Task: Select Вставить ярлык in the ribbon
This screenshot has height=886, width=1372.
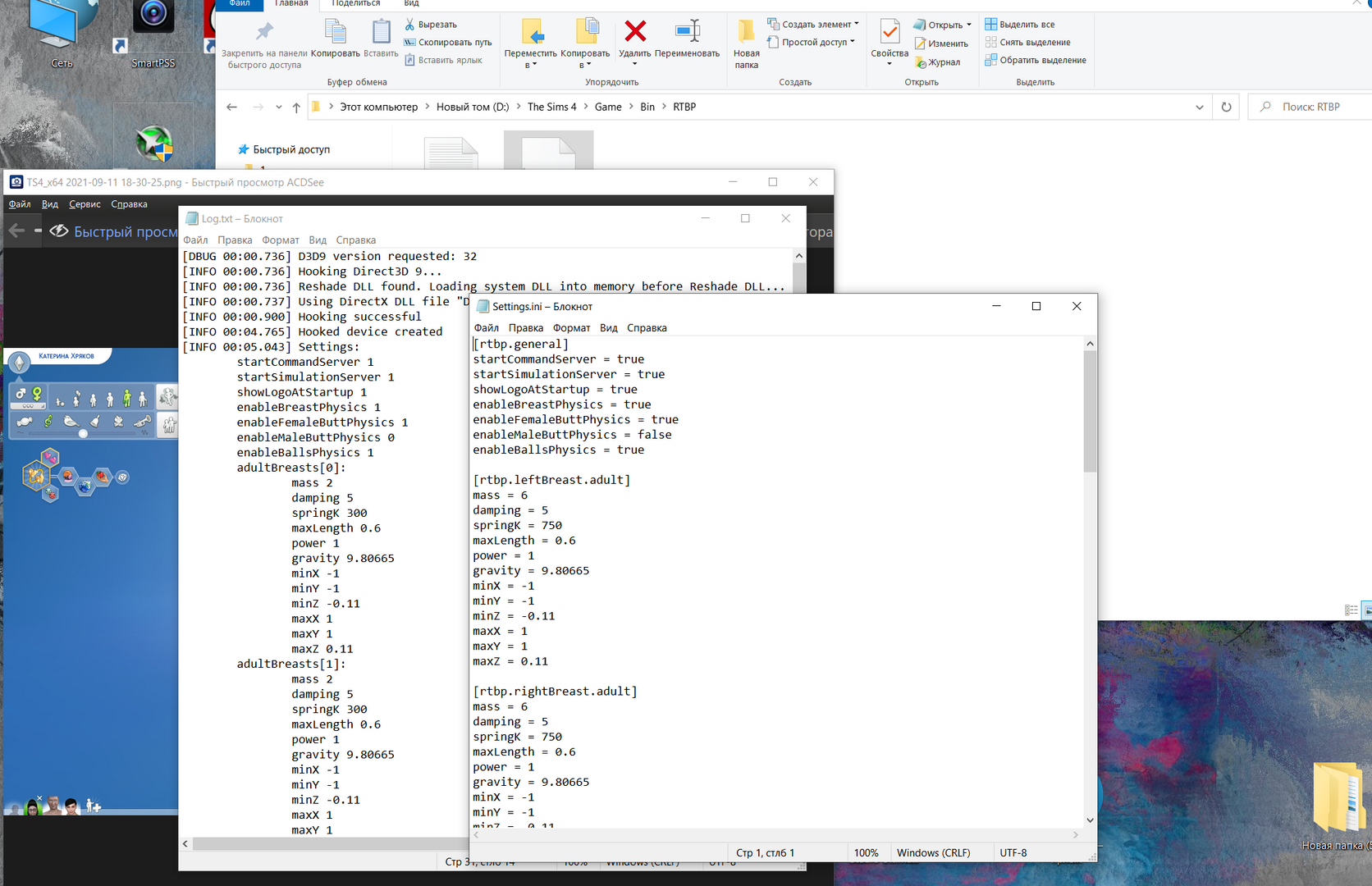Action: tap(443, 61)
